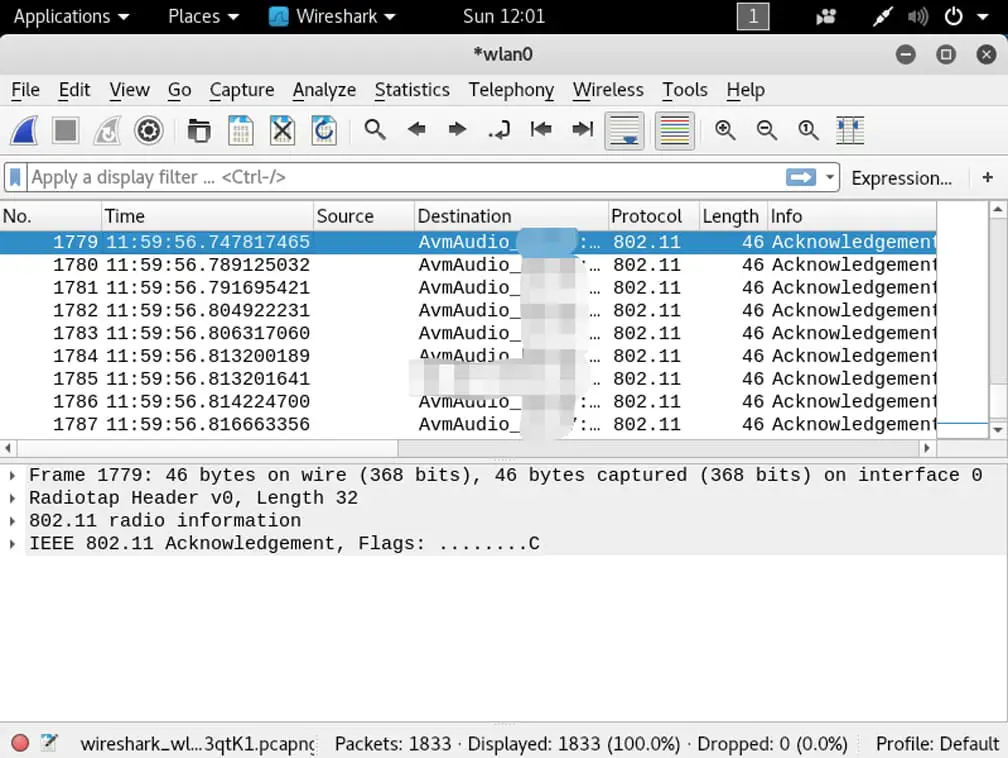
Task: Edit capture file comment status icon
Action: [x=49, y=743]
